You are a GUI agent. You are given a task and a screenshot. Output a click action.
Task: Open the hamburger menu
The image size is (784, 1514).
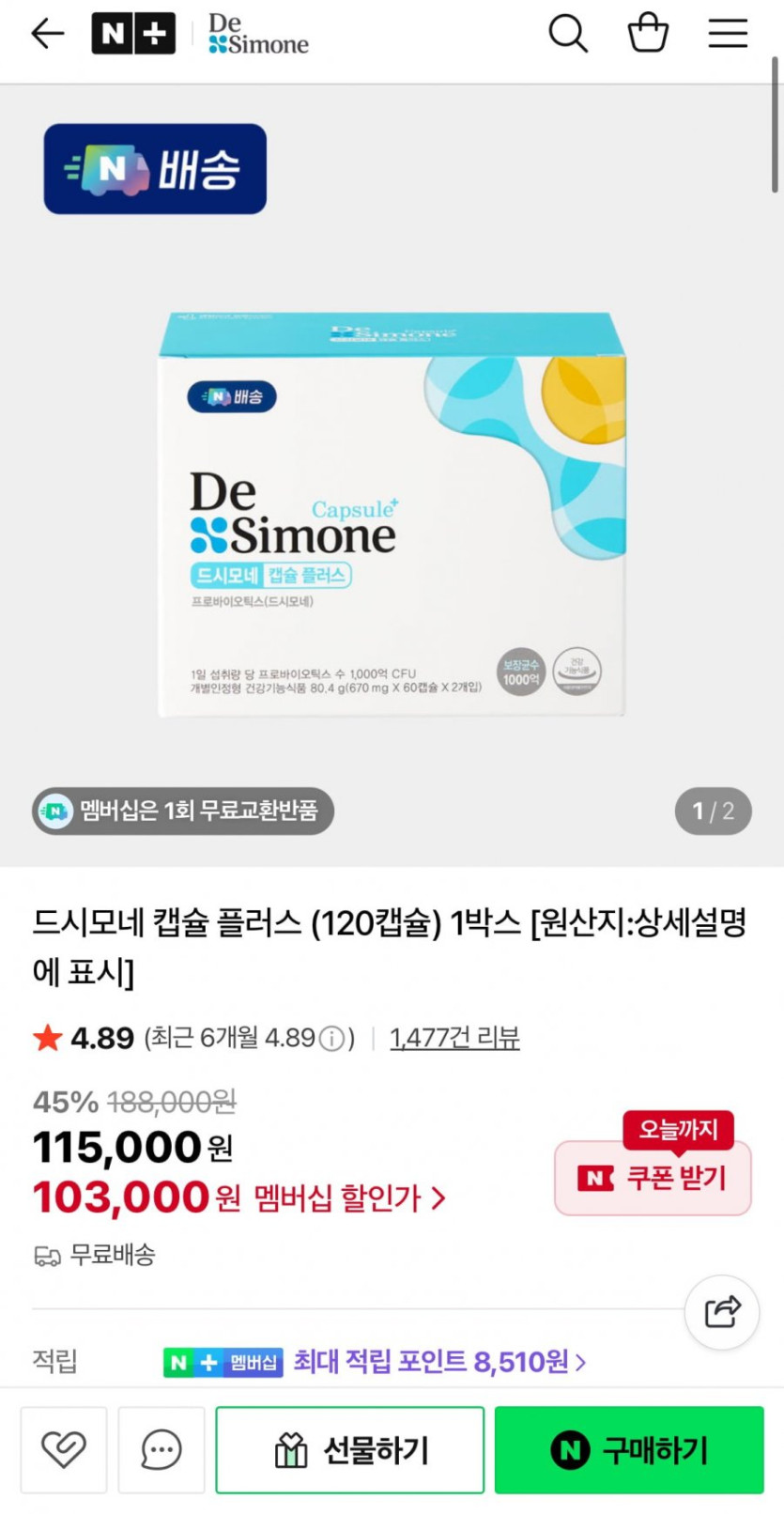pos(728,34)
